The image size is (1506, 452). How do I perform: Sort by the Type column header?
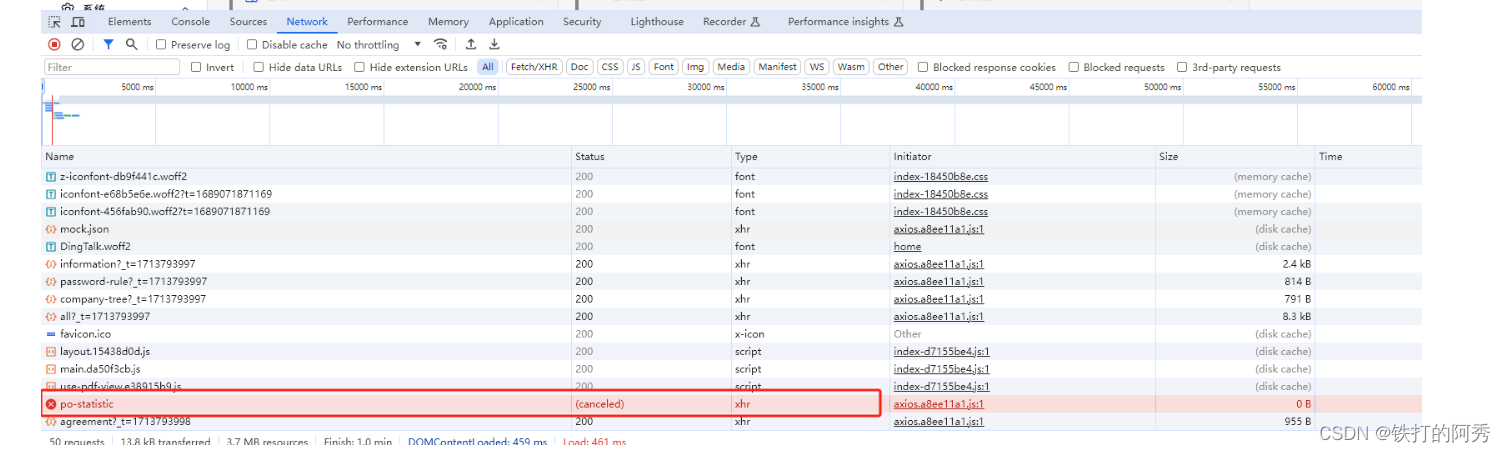pos(810,157)
